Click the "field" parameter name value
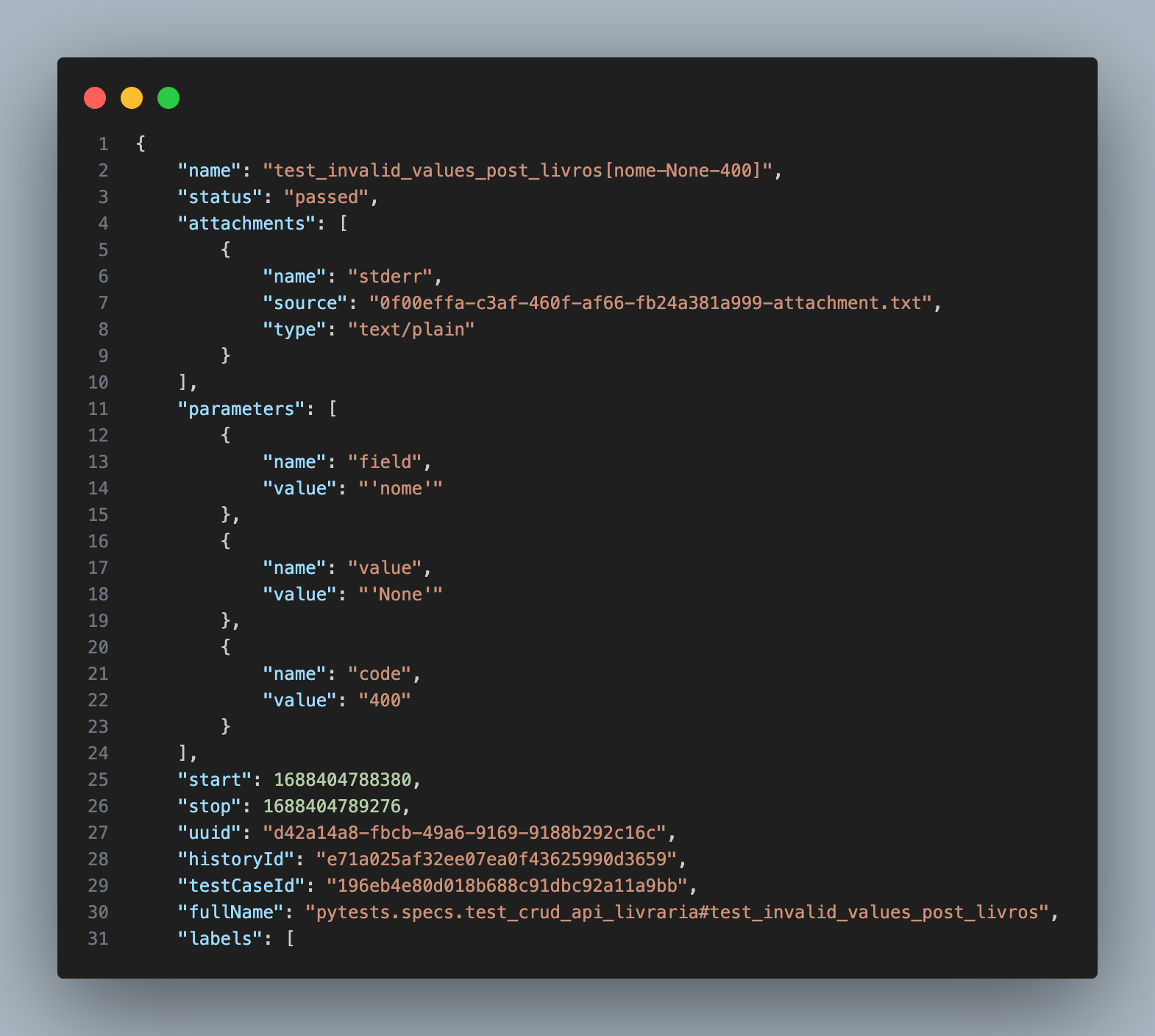 coord(385,462)
